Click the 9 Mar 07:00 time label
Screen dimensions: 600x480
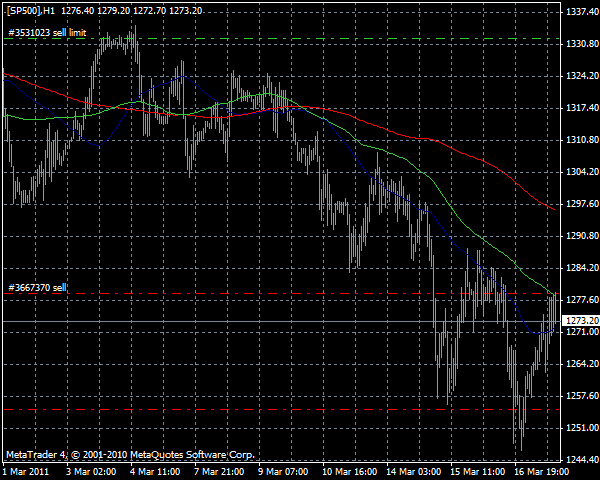[283, 472]
